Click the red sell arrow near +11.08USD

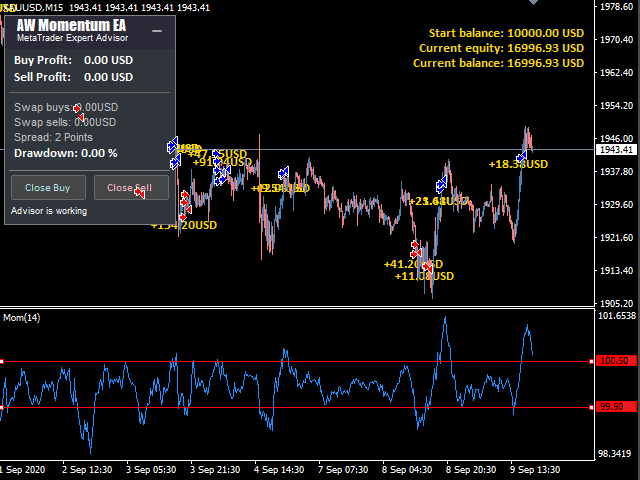click(x=427, y=268)
